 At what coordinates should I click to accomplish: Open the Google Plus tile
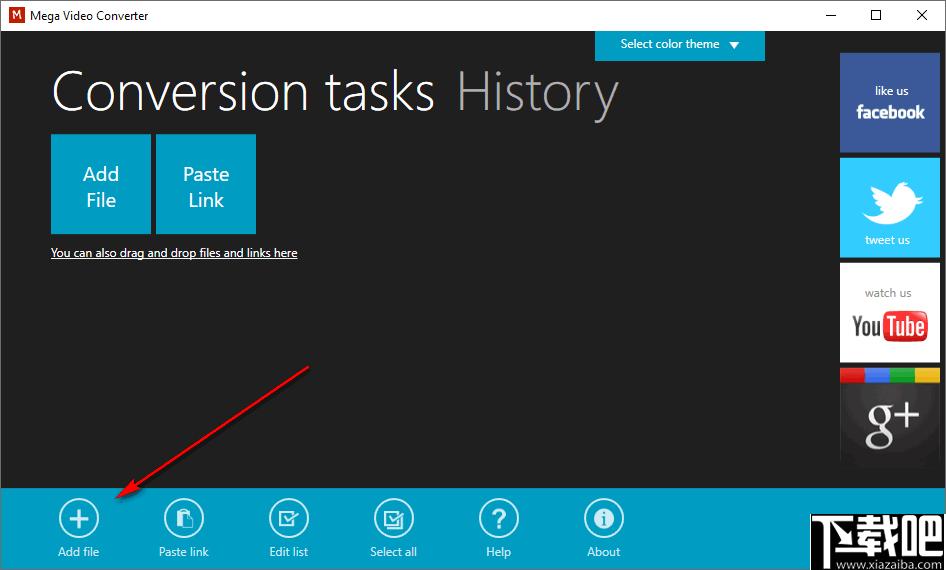click(x=890, y=417)
